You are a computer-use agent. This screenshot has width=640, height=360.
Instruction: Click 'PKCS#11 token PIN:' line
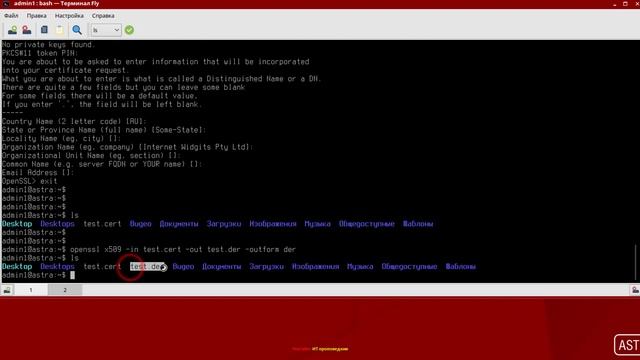(40, 53)
